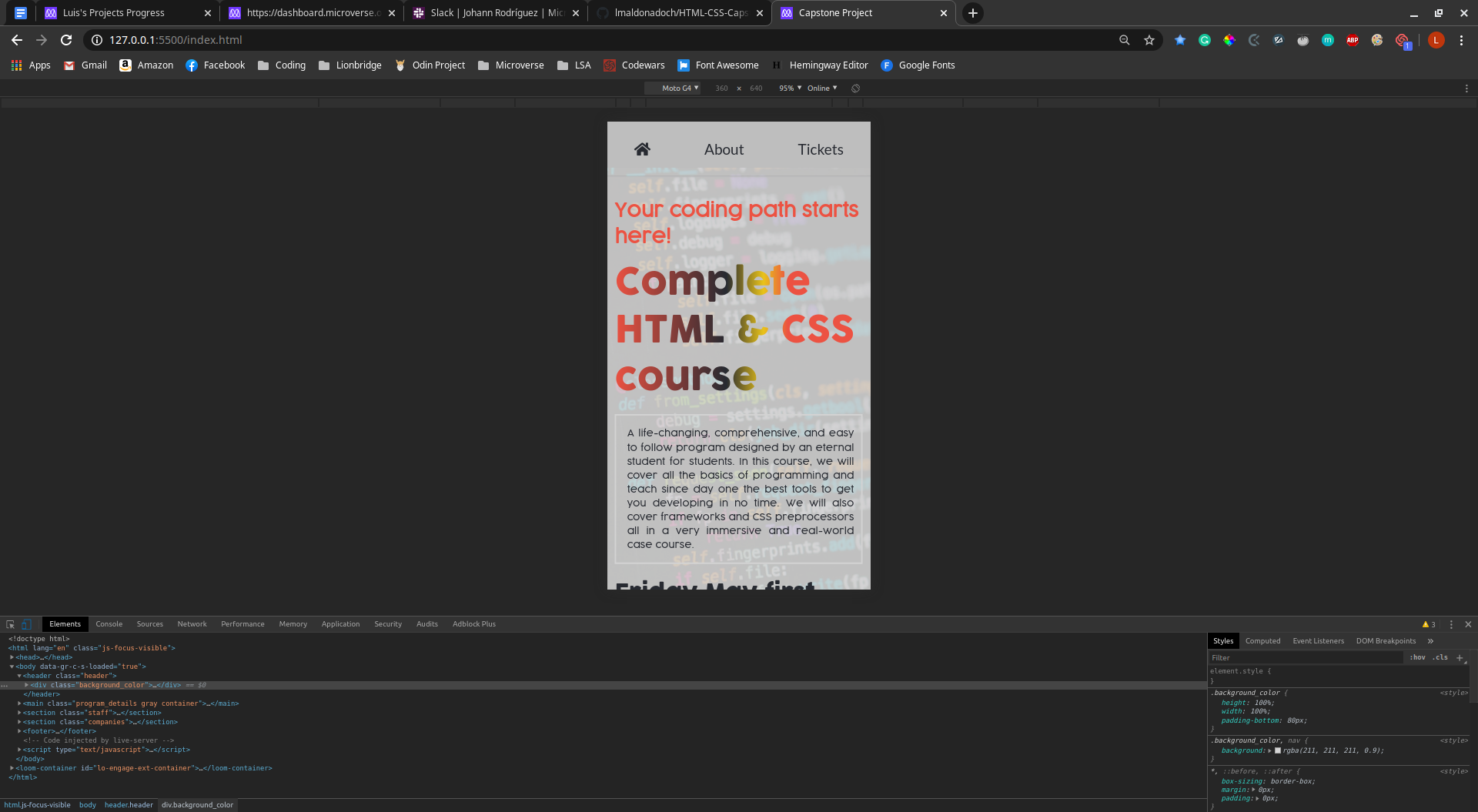Add a new style rule with plus icon
This screenshot has width=1478, height=812.
[x=1460, y=657]
